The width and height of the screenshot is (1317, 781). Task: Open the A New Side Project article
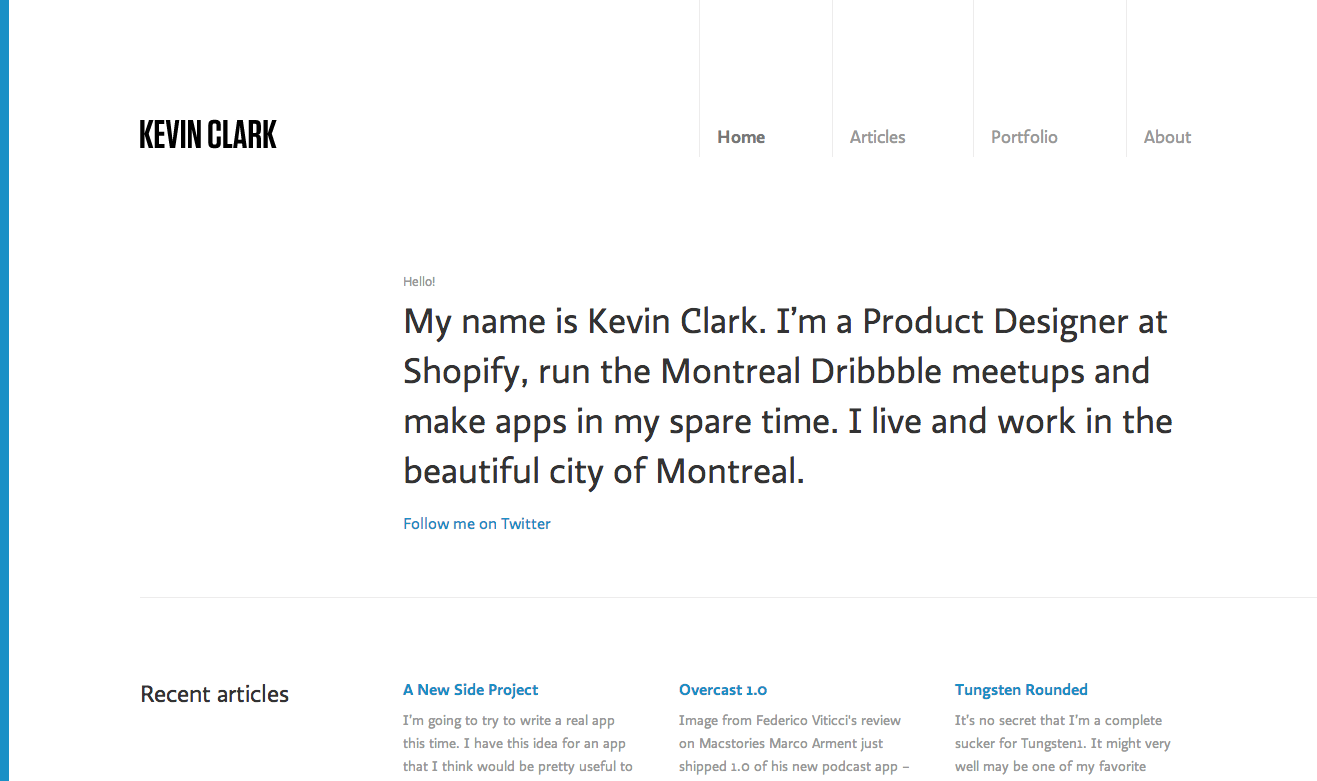(471, 690)
